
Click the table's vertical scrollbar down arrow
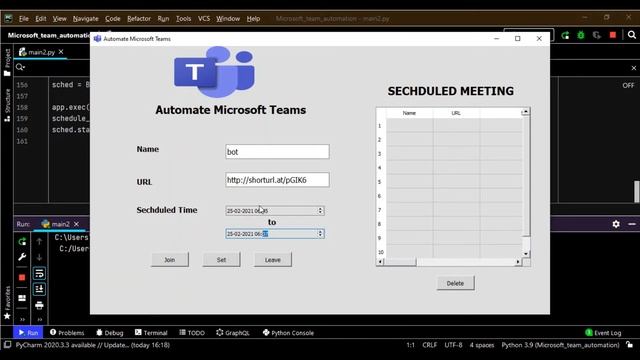526,254
